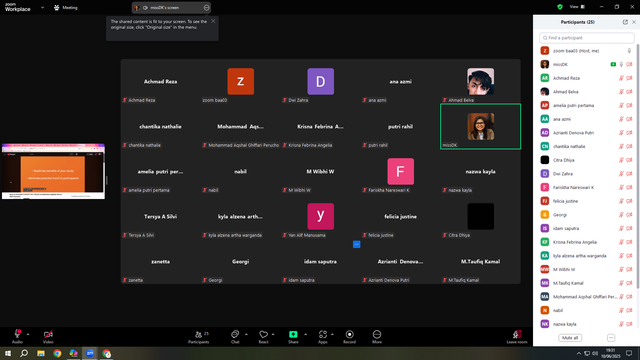Open the Apps icon

tap(322, 334)
